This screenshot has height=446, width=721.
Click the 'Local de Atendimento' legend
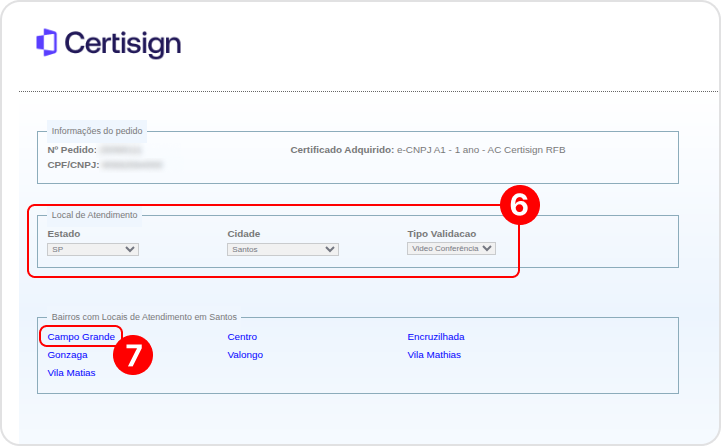(94, 215)
